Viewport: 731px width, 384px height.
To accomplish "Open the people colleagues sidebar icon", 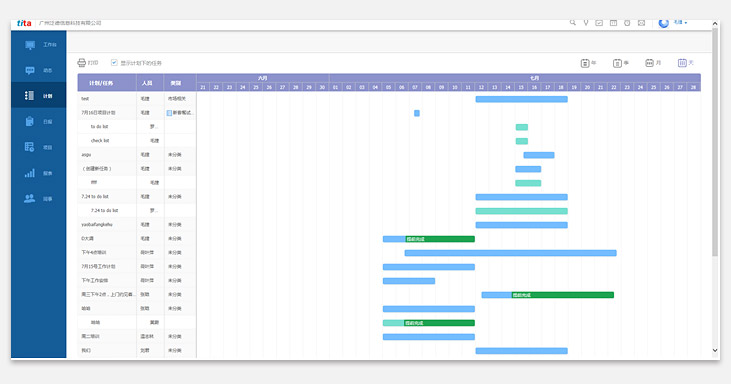I will [x=29, y=199].
